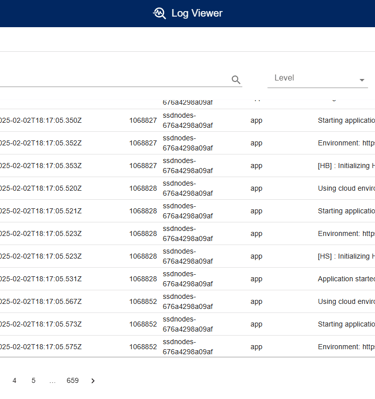Viewport: 375px width, 399px height.
Task: Select timestamp ending 18:17:05.353Z
Action: (41, 166)
